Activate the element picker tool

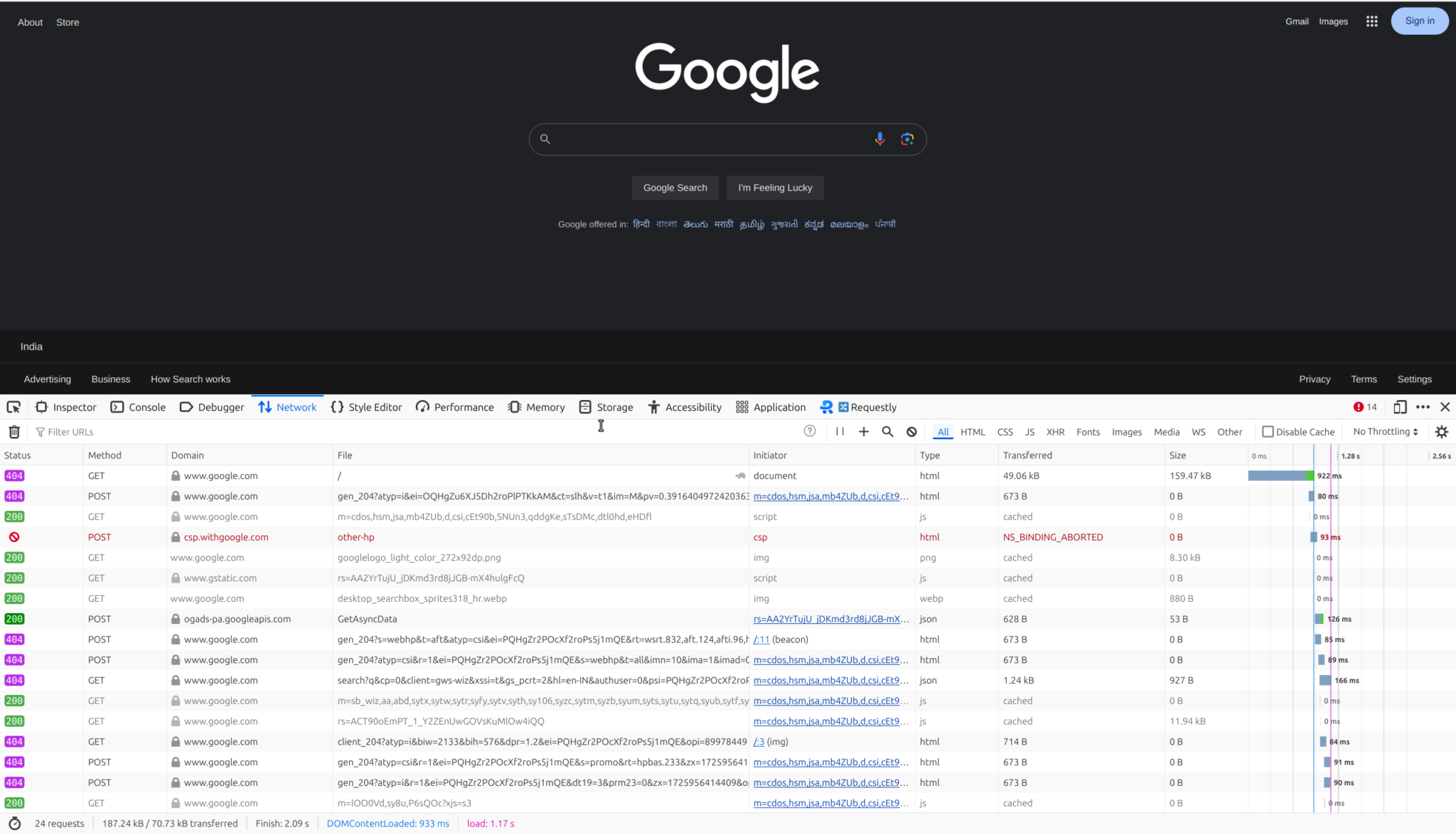(13, 406)
